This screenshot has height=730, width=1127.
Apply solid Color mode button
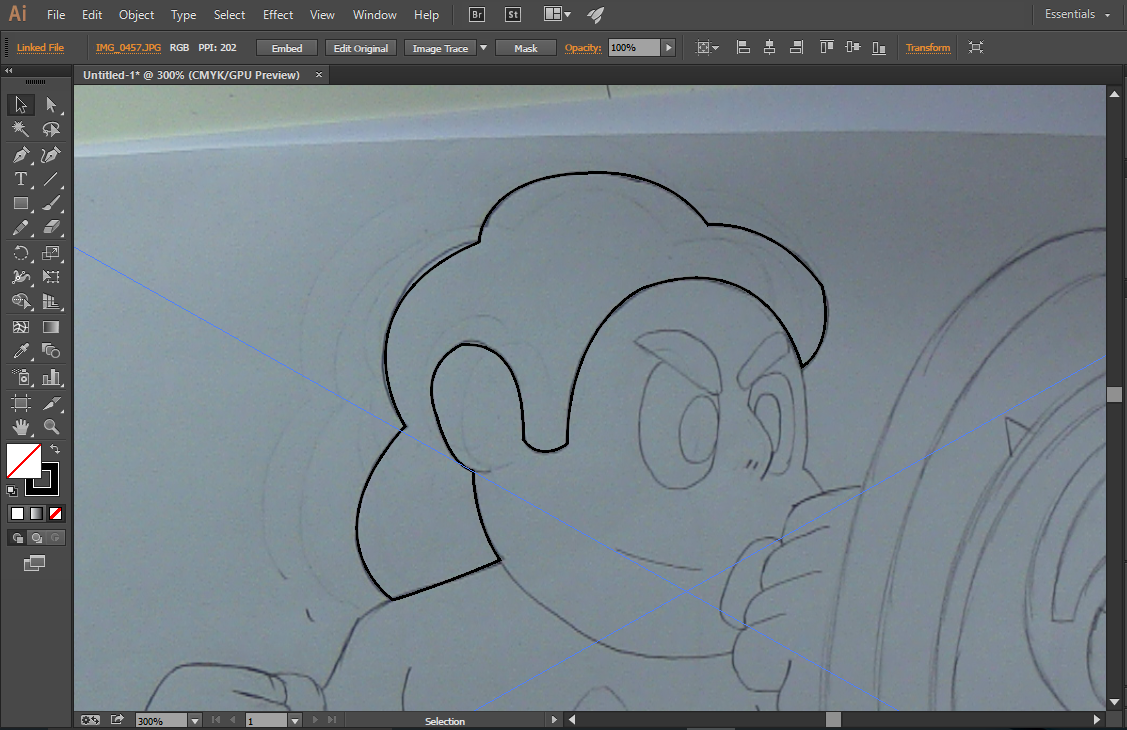[17, 514]
